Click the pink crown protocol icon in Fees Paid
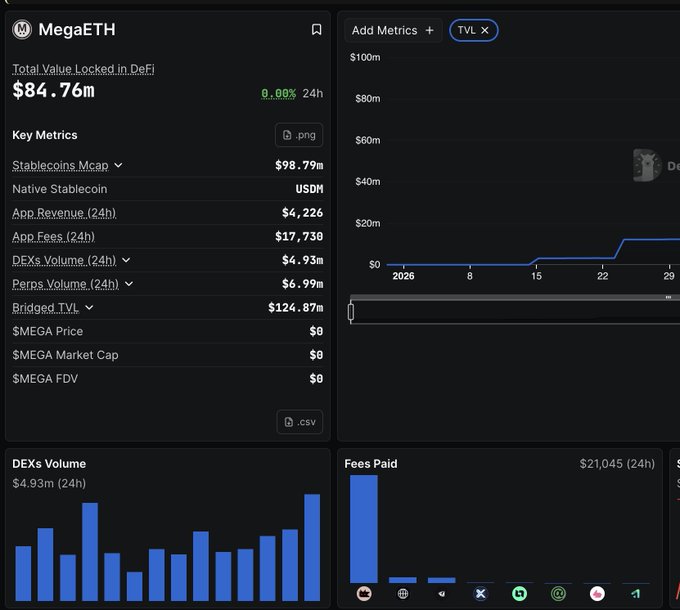Screen dimensions: 680x610 [364, 594]
